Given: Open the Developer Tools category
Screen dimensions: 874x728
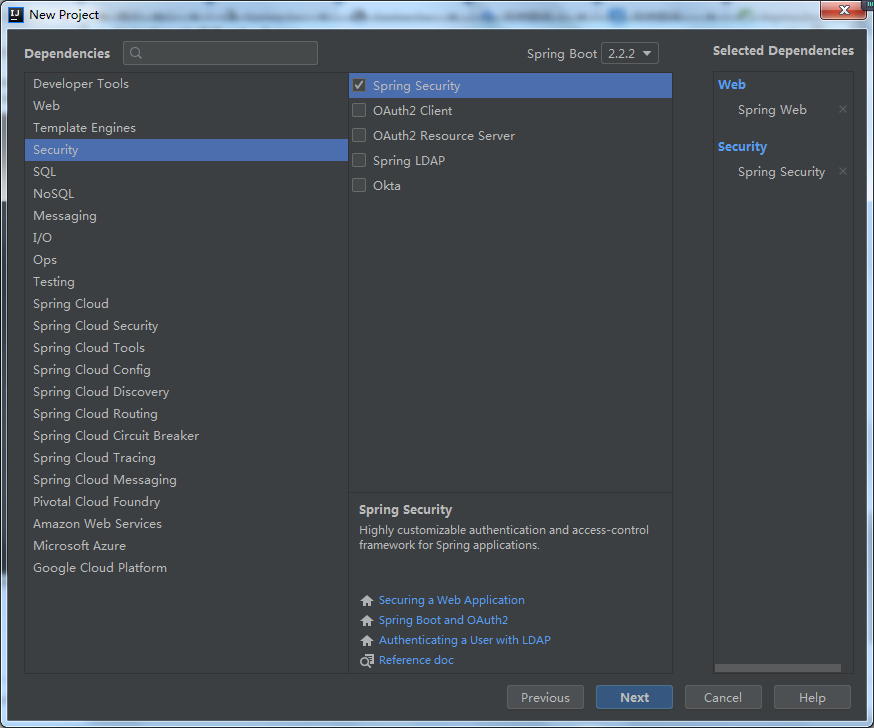Looking at the screenshot, I should 81,84.
